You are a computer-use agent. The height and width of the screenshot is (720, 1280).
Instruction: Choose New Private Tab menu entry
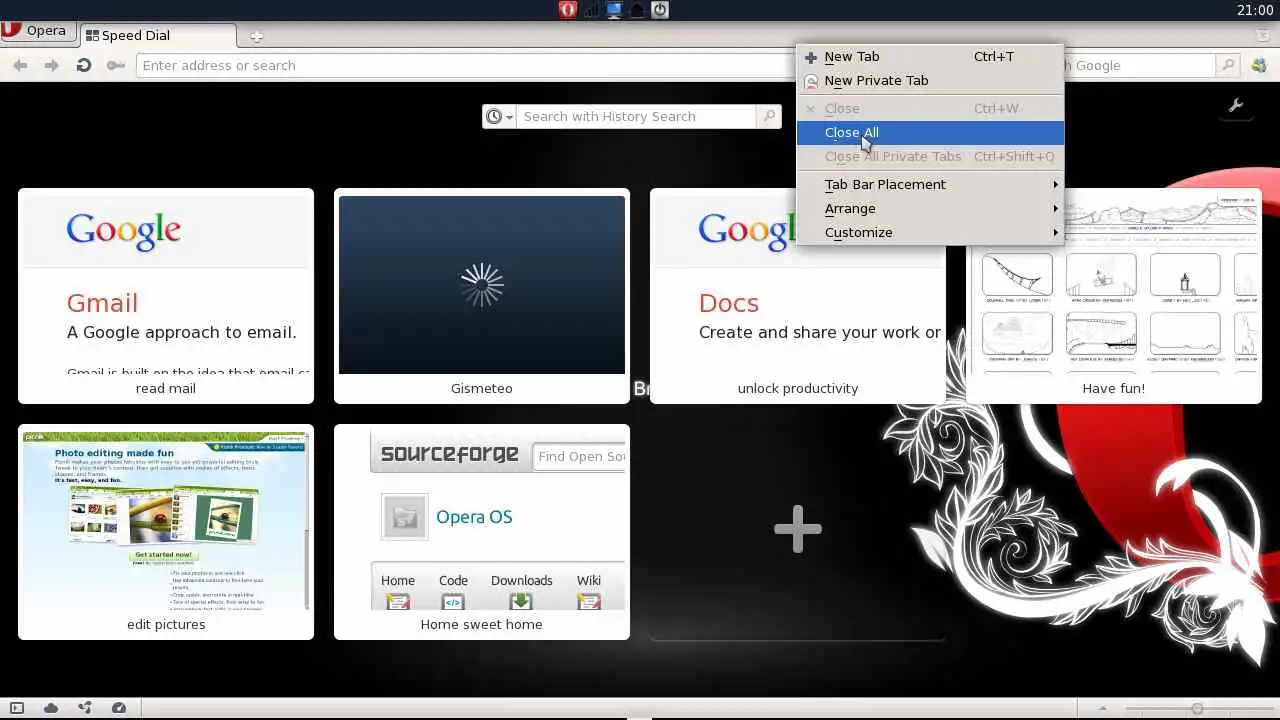click(x=930, y=81)
